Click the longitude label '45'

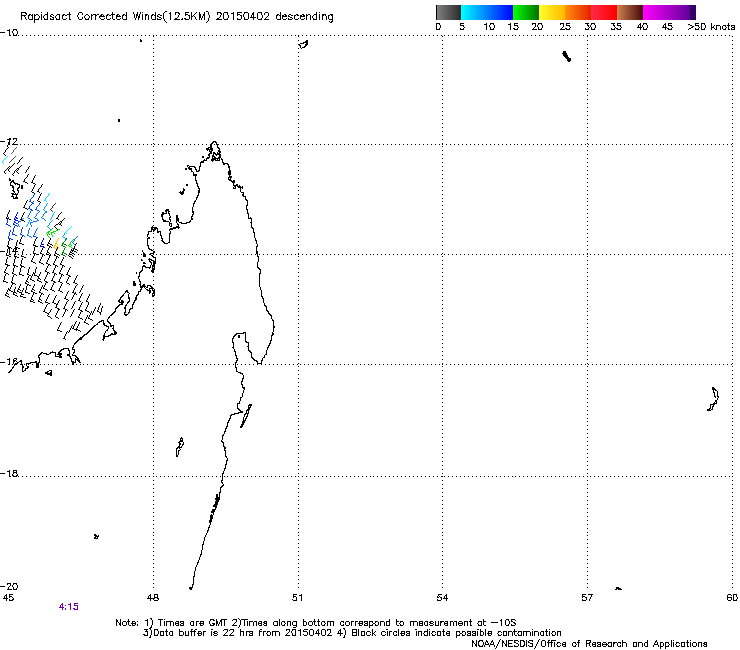click(x=8, y=598)
